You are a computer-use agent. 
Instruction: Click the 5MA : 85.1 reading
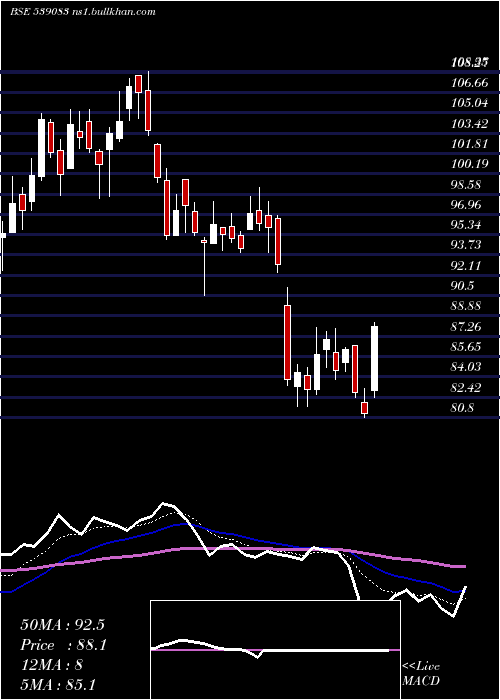(58, 684)
